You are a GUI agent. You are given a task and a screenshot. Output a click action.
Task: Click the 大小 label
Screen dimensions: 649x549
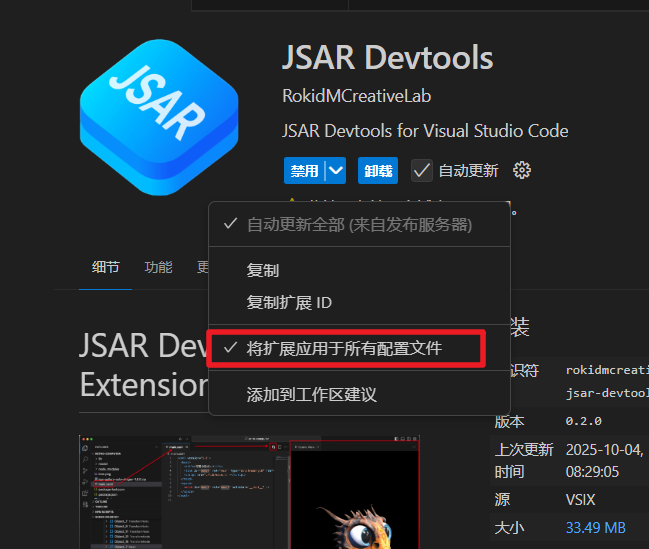[509, 528]
